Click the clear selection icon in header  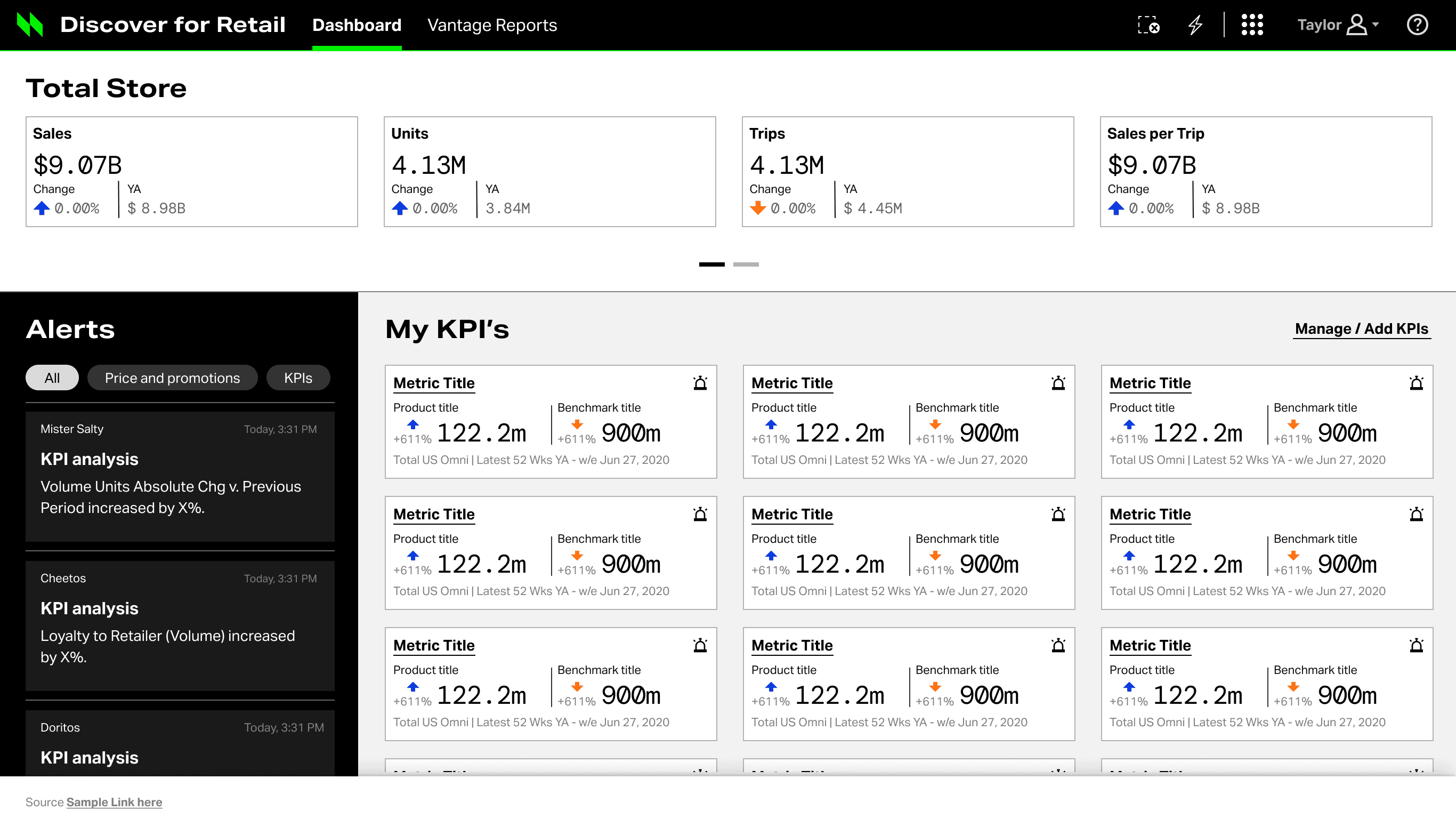tap(1148, 25)
